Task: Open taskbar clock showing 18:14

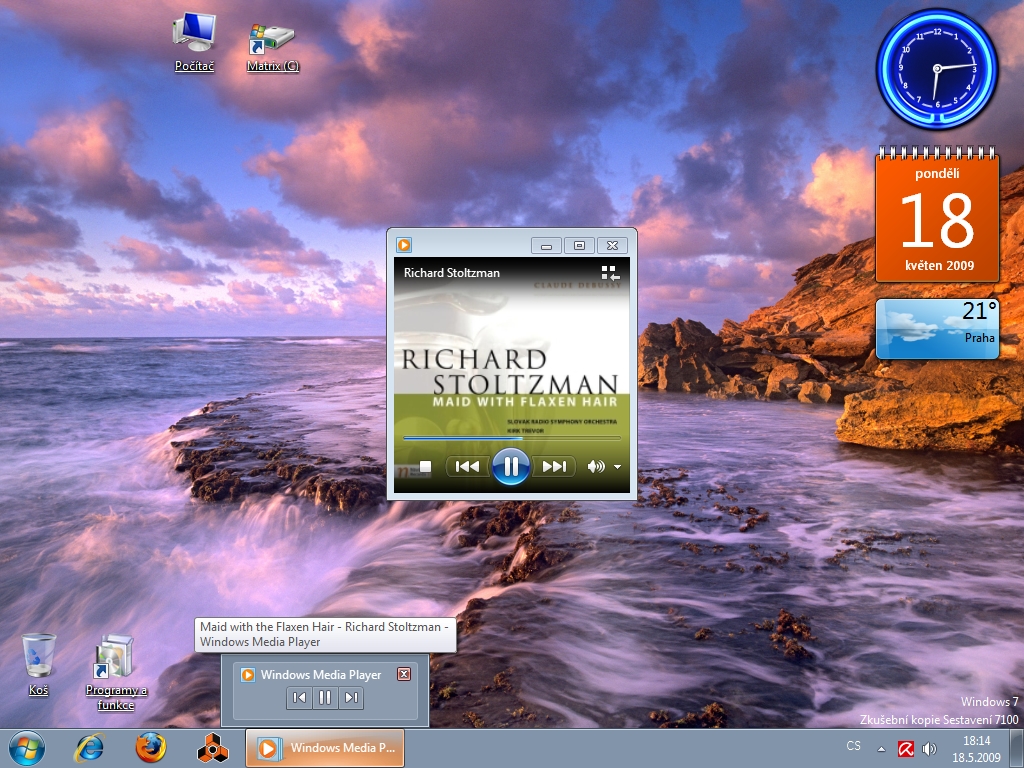Action: click(976, 748)
